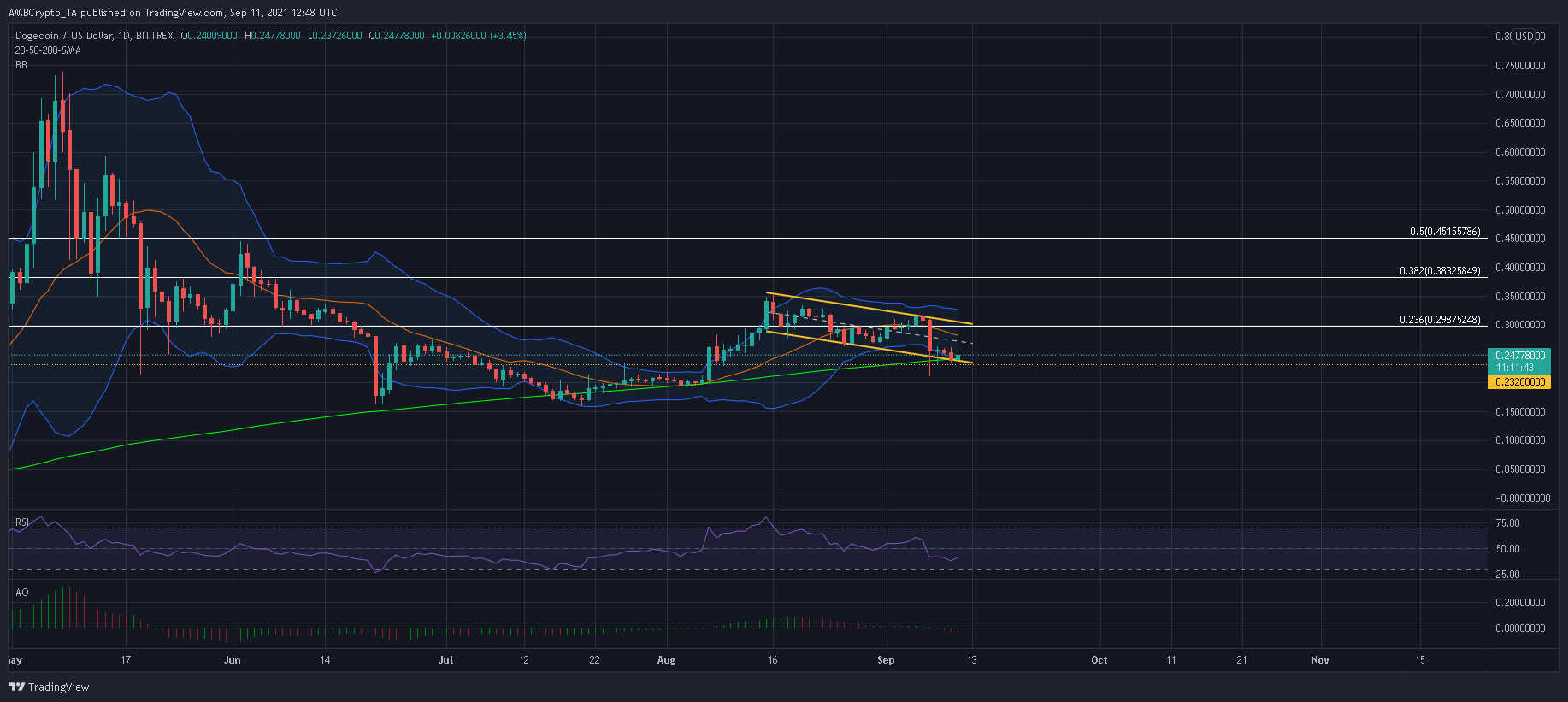Click the BB indicator label
Image resolution: width=1568 pixels, height=702 pixels.
click(21, 65)
